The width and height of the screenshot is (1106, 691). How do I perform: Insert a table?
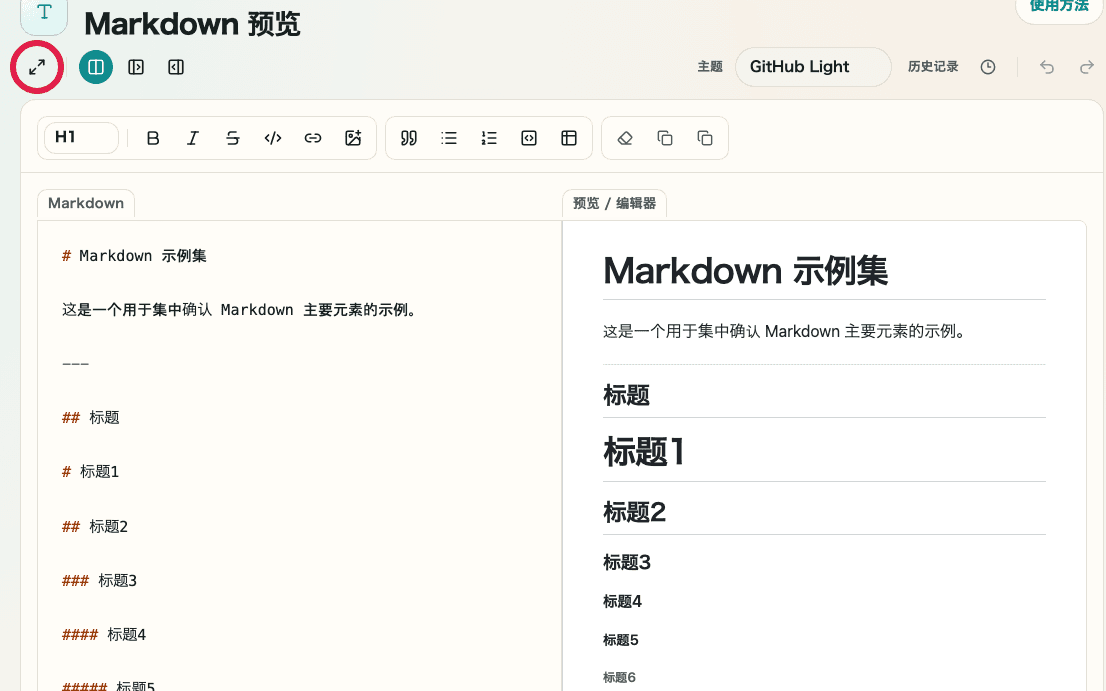click(569, 138)
